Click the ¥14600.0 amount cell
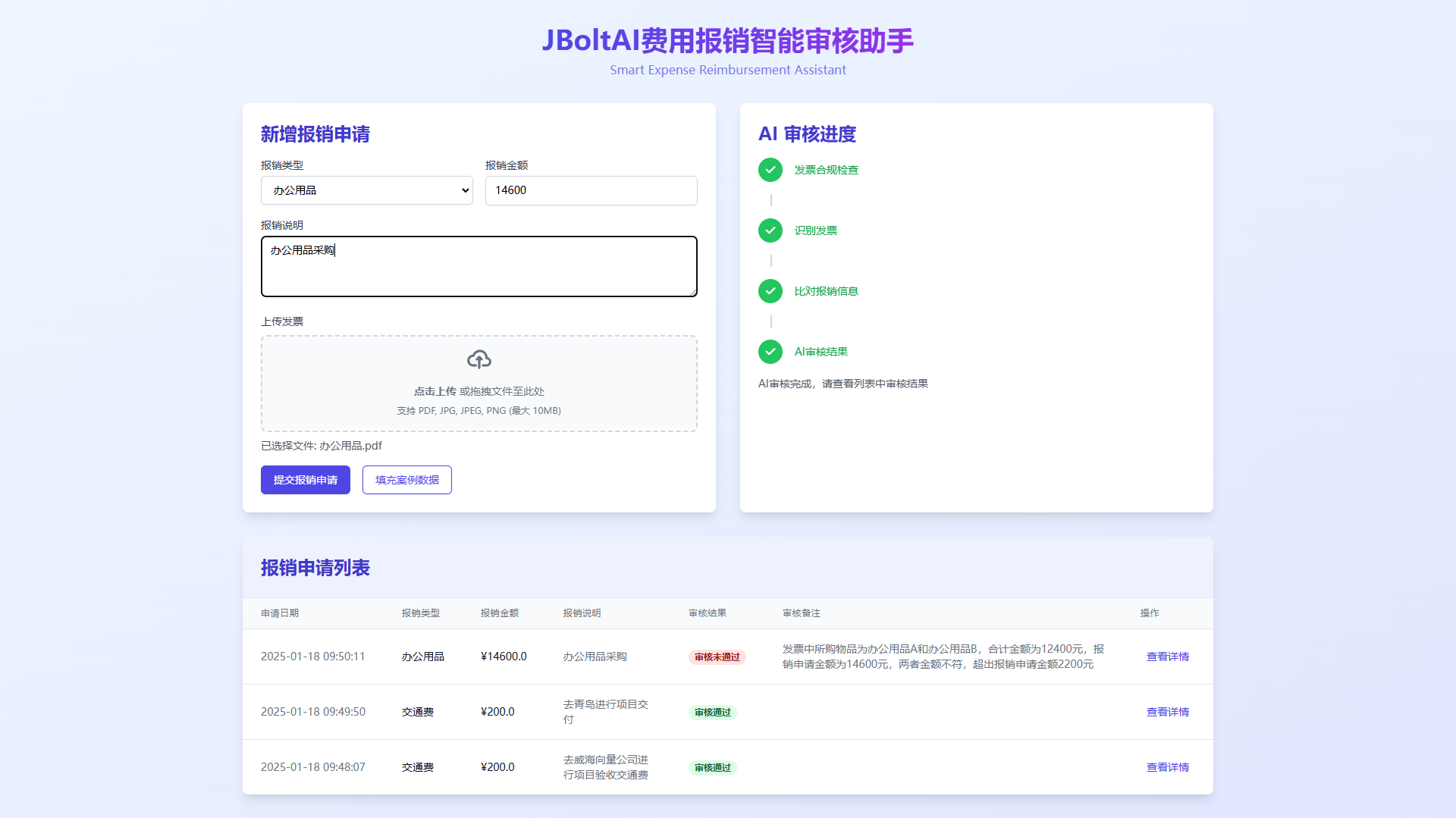 504,657
